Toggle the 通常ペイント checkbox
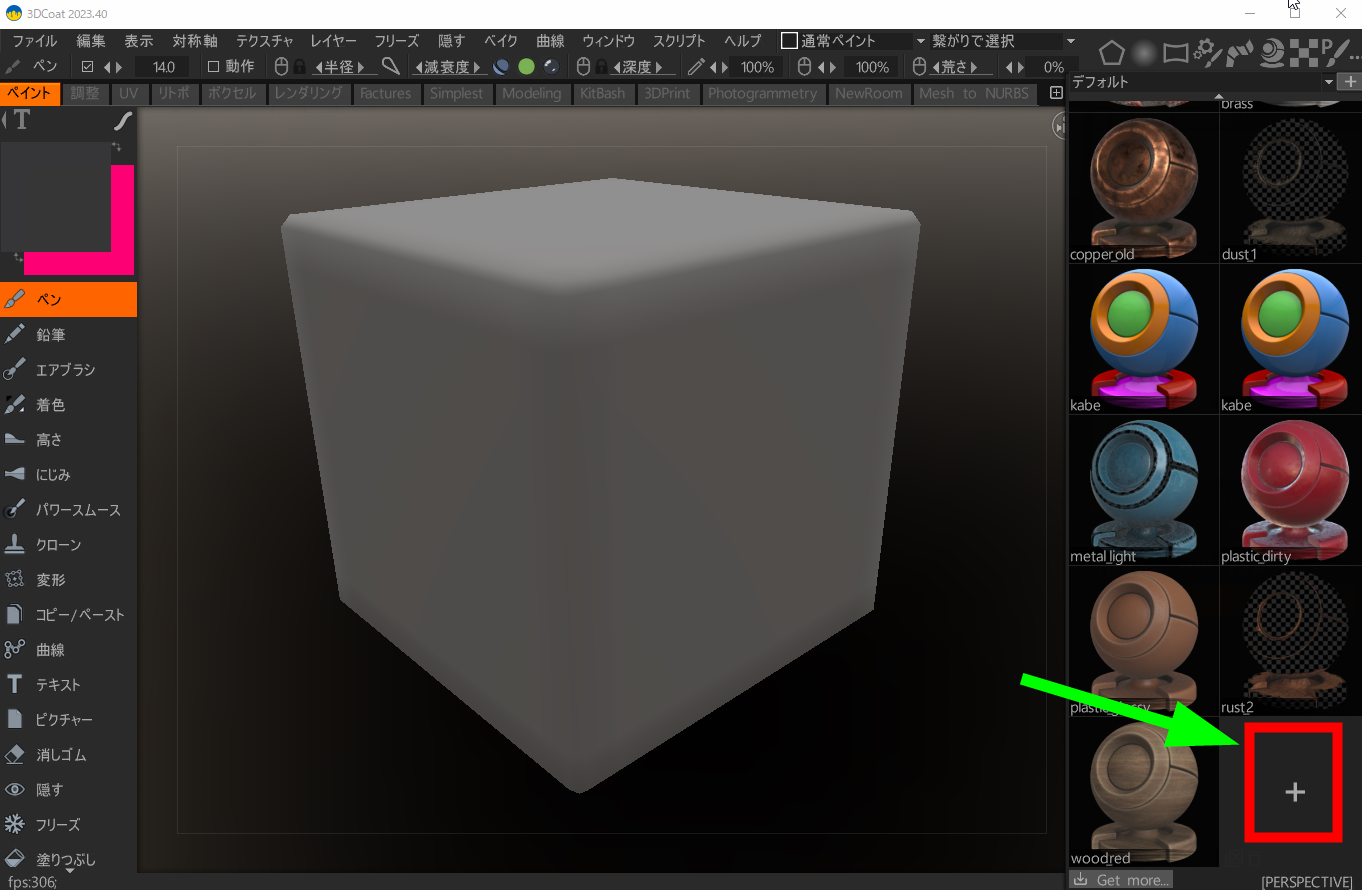This screenshot has width=1362, height=890. pos(789,41)
